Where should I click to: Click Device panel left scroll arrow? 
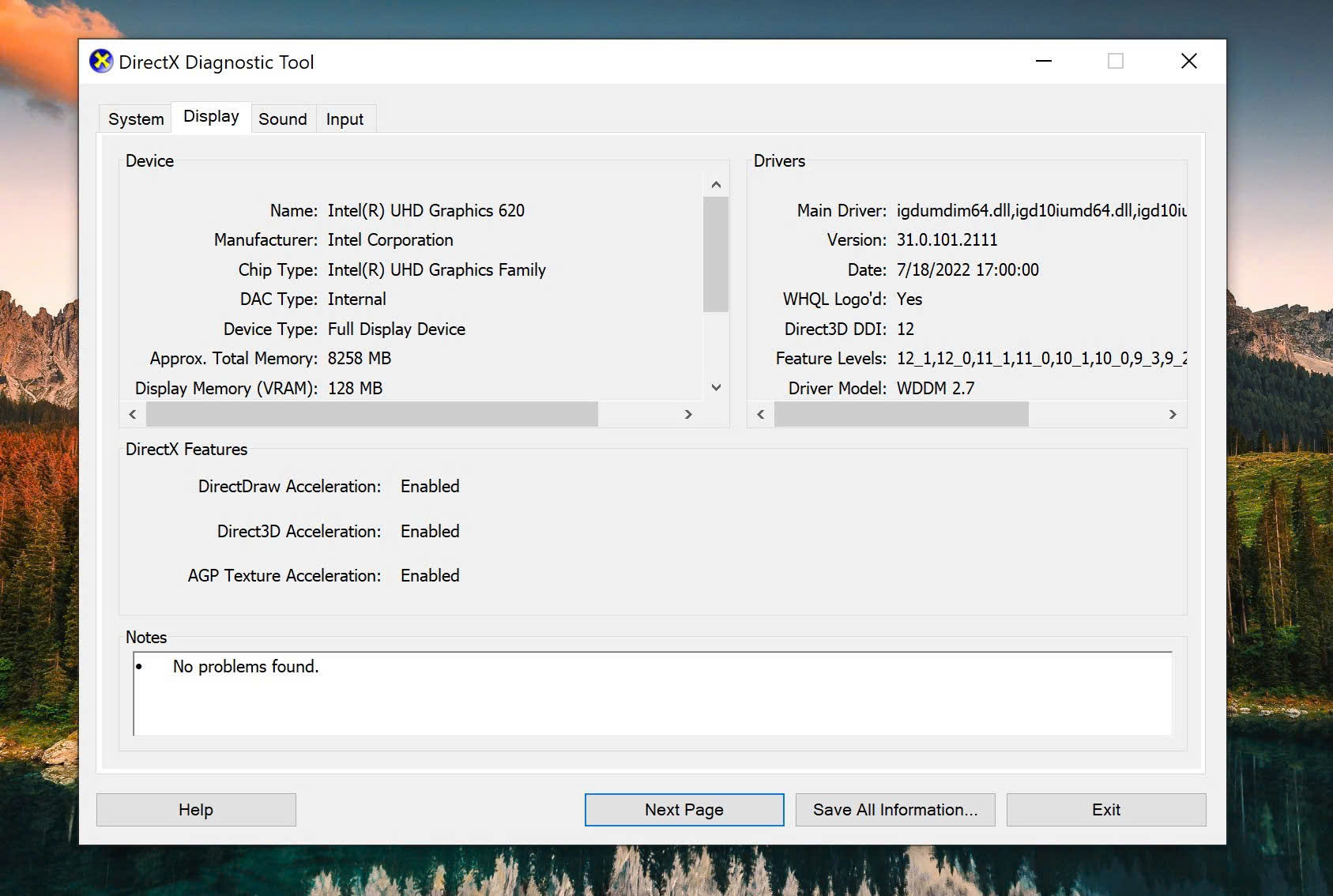133,414
